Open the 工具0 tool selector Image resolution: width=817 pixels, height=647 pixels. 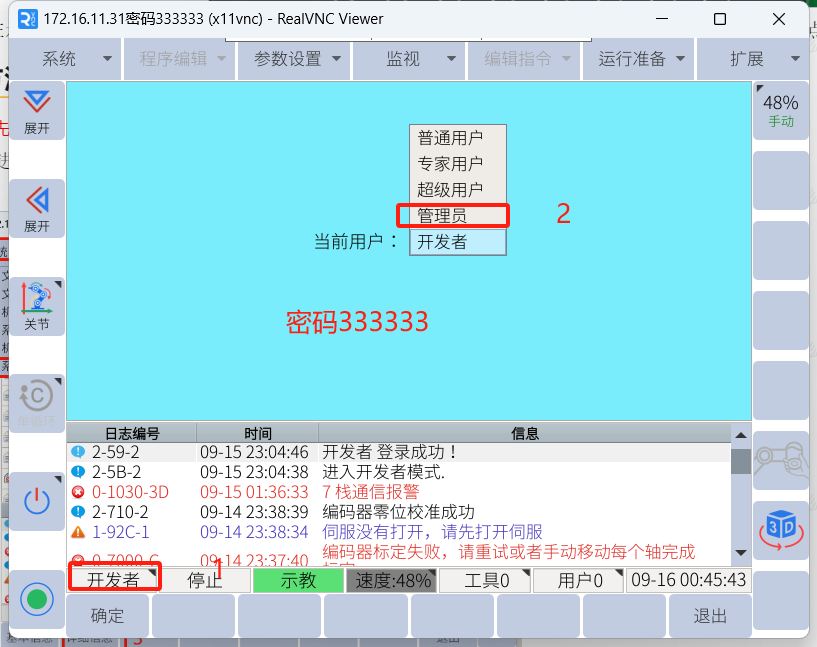(x=486, y=581)
